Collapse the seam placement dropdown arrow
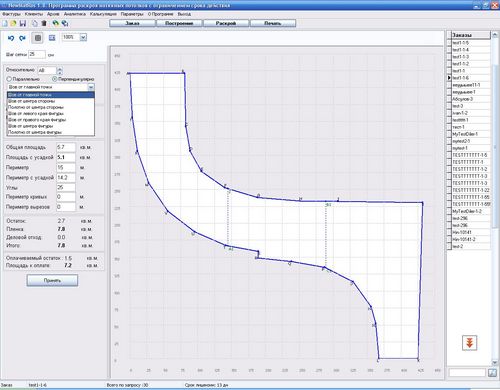 tap(91, 87)
